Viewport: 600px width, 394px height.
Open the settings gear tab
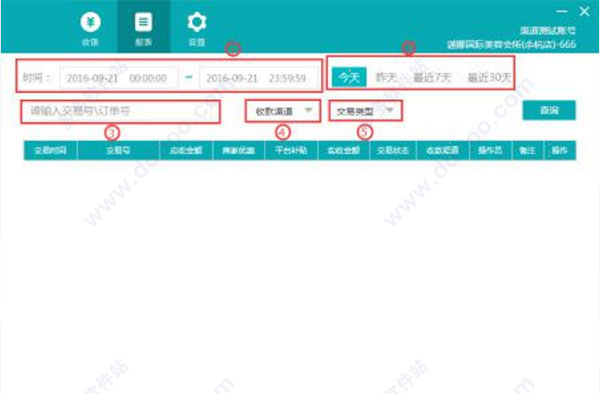(x=197, y=28)
